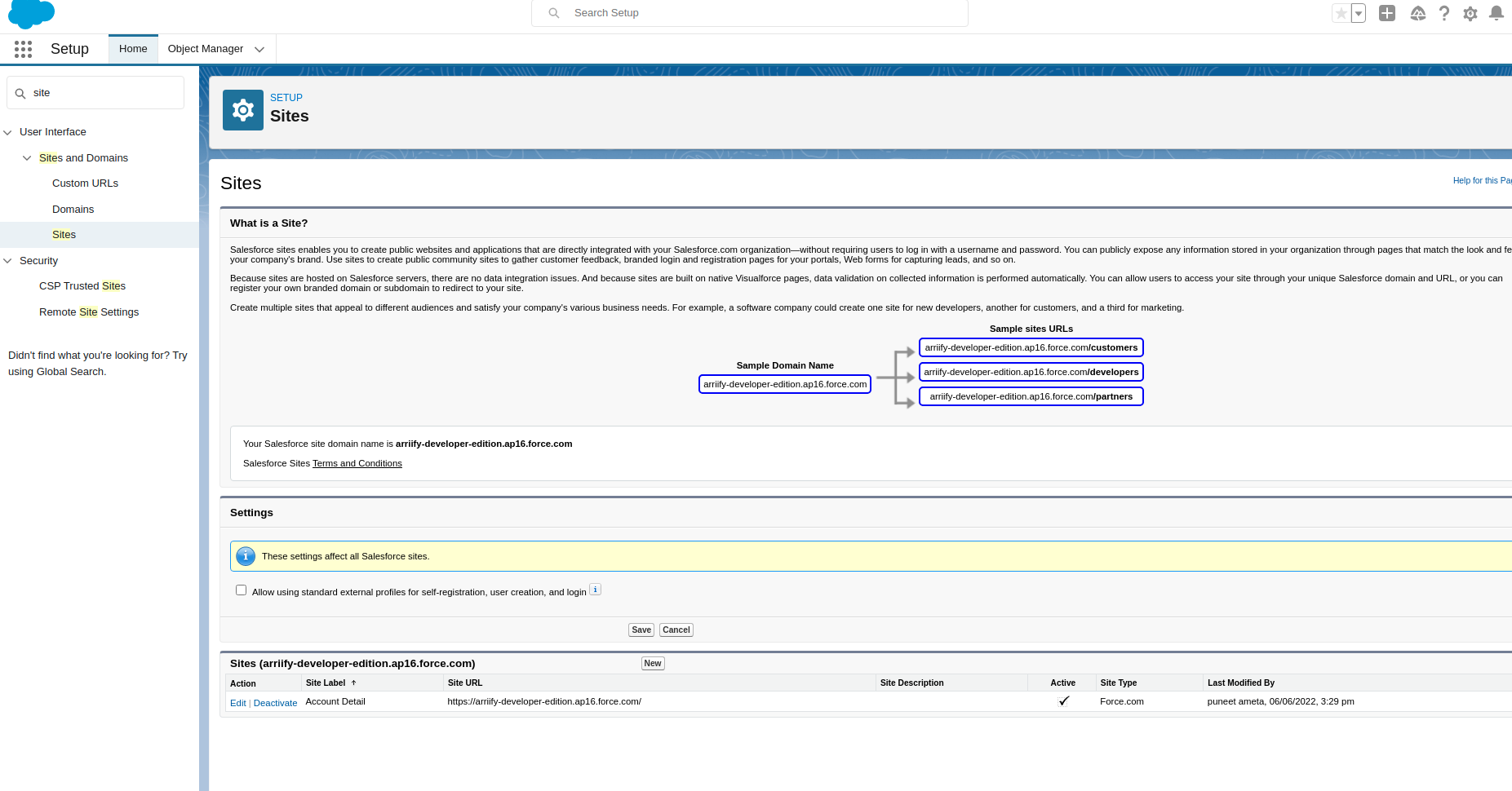Click the Save button in Settings
1512x791 pixels.
click(x=641, y=630)
